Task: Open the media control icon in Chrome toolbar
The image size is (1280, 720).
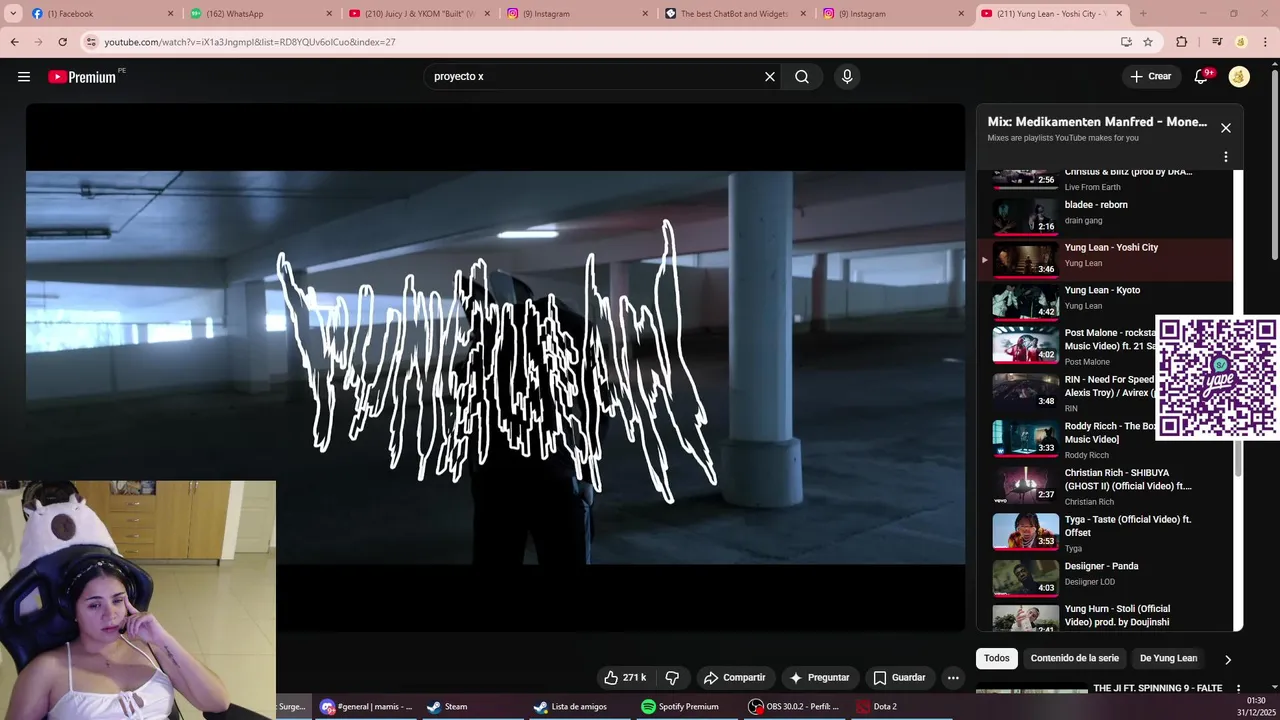Action: tap(1217, 42)
